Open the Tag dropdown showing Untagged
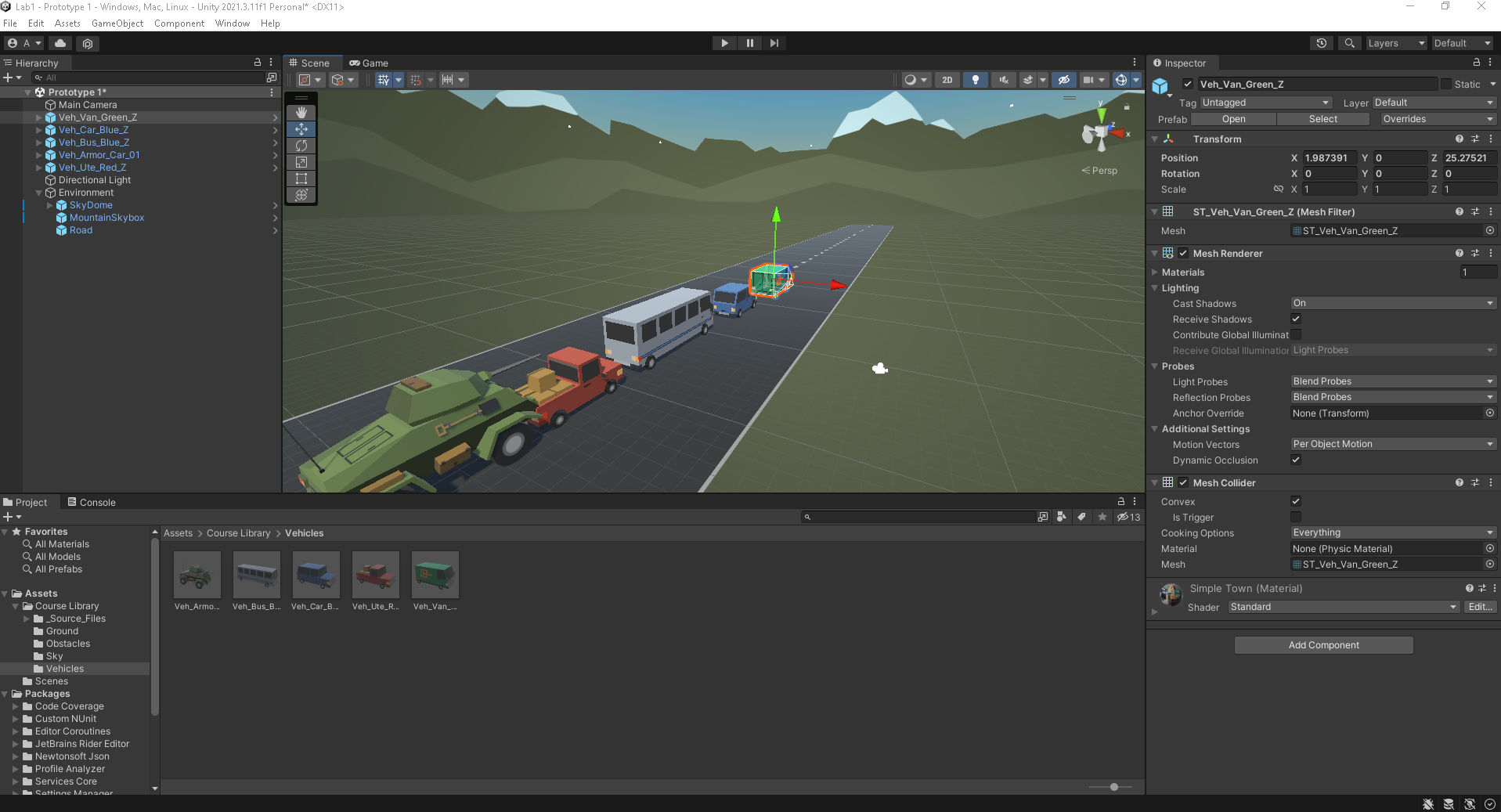The image size is (1501, 812). coord(1265,103)
